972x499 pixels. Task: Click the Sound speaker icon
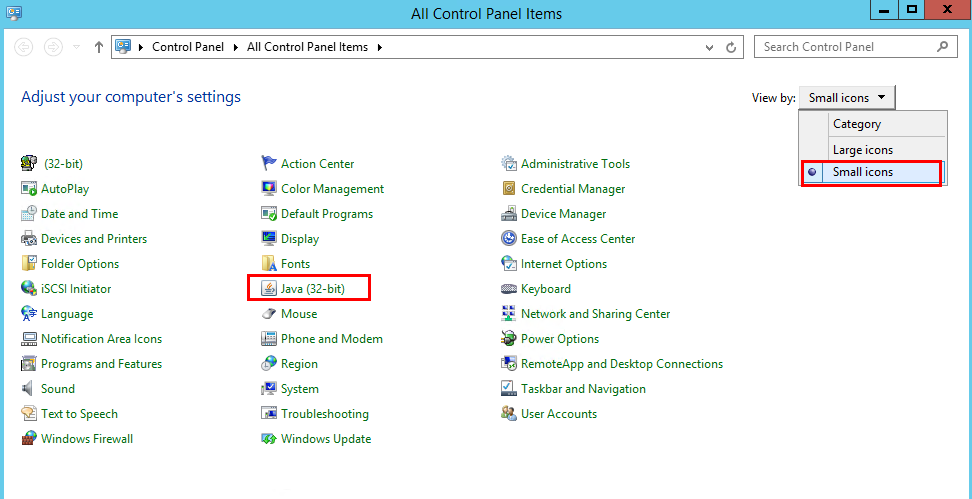[x=27, y=389]
